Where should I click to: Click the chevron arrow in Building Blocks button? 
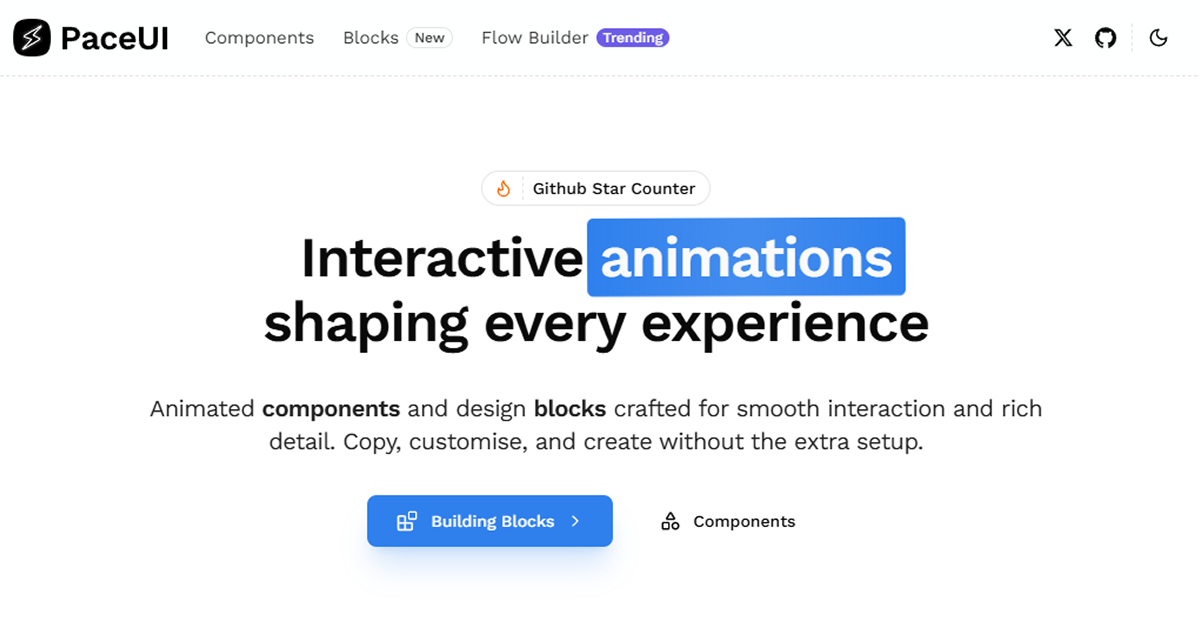coord(575,521)
